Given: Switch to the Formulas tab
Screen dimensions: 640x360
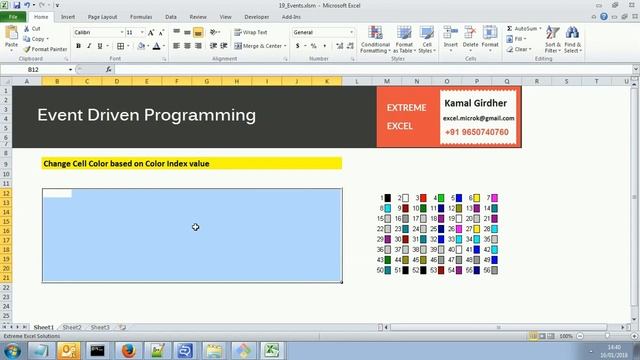Looking at the screenshot, I should [141, 17].
